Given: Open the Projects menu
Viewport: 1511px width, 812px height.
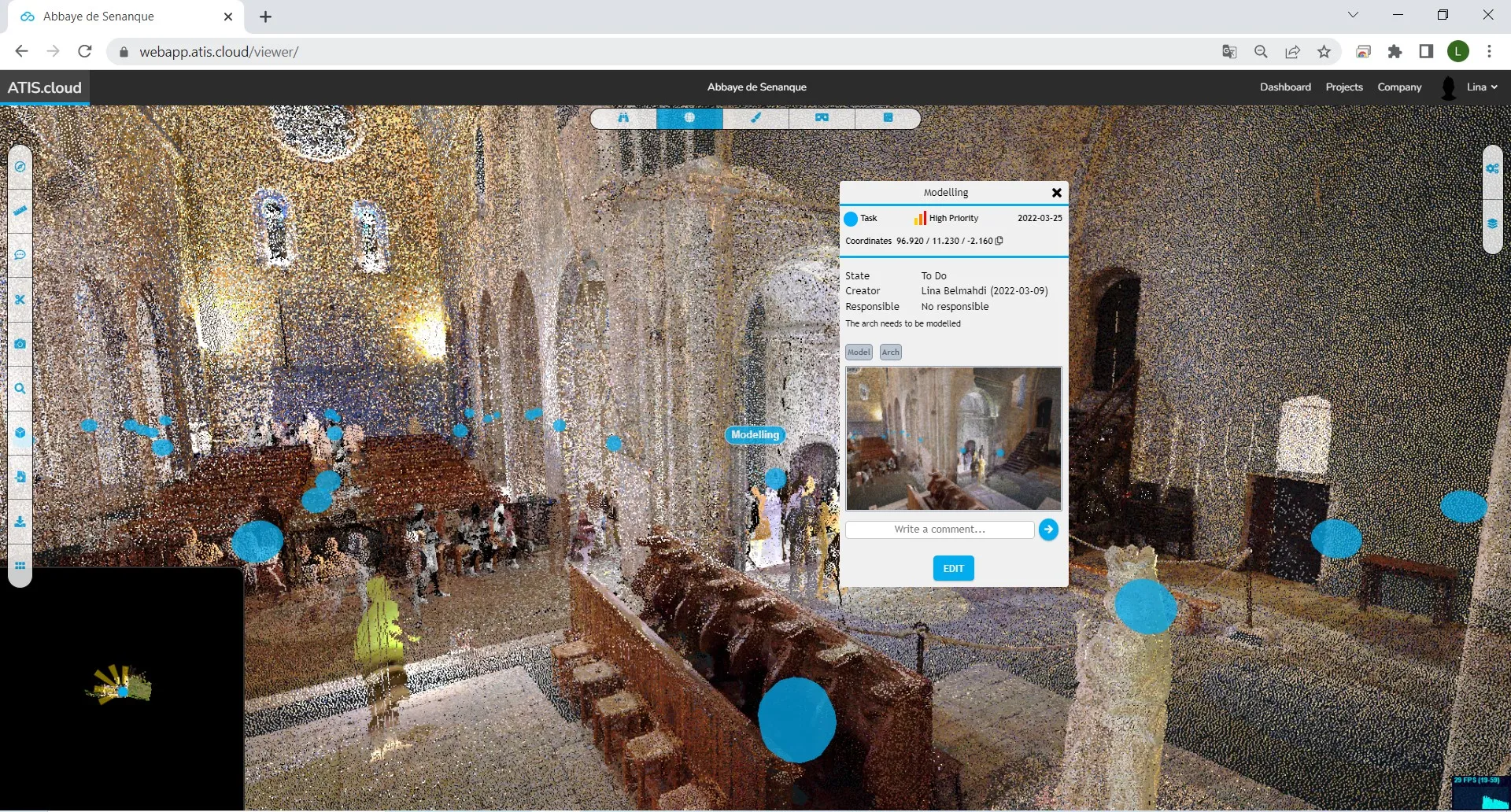Looking at the screenshot, I should pyautogui.click(x=1344, y=87).
